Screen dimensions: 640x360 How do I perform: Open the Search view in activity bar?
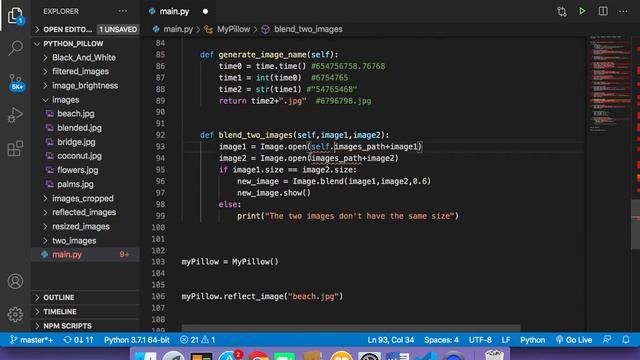pyautogui.click(x=15, y=48)
